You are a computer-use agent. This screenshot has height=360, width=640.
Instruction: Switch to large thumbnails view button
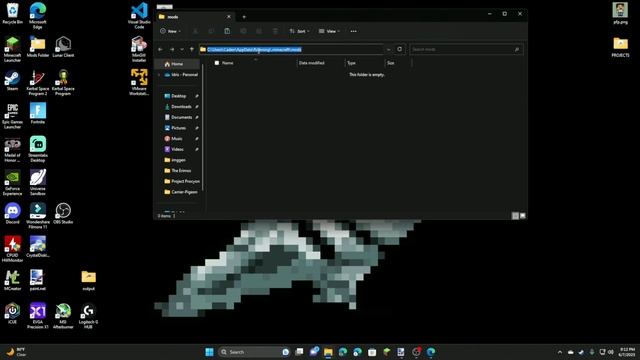pyautogui.click(x=523, y=216)
